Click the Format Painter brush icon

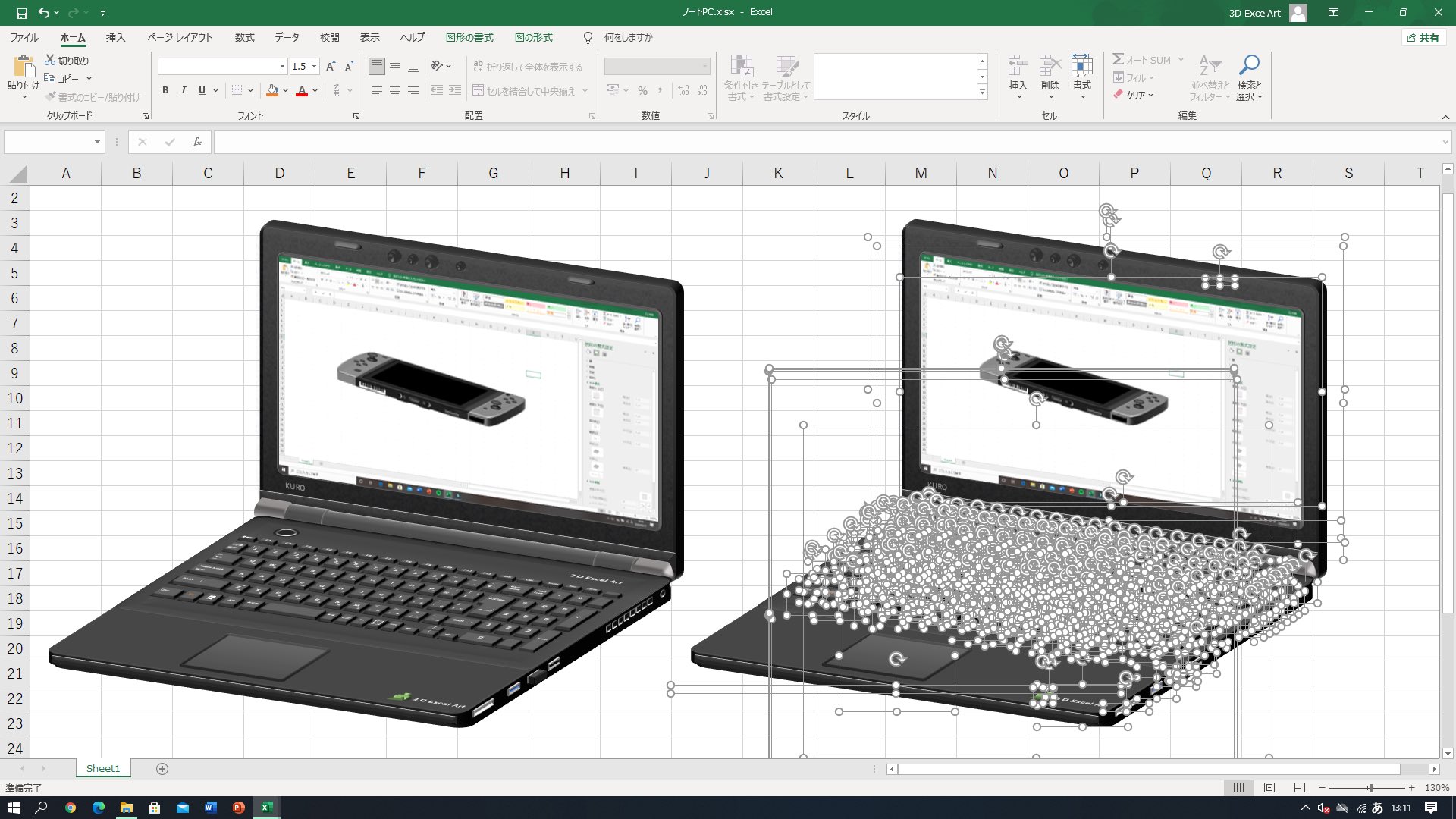[x=51, y=96]
